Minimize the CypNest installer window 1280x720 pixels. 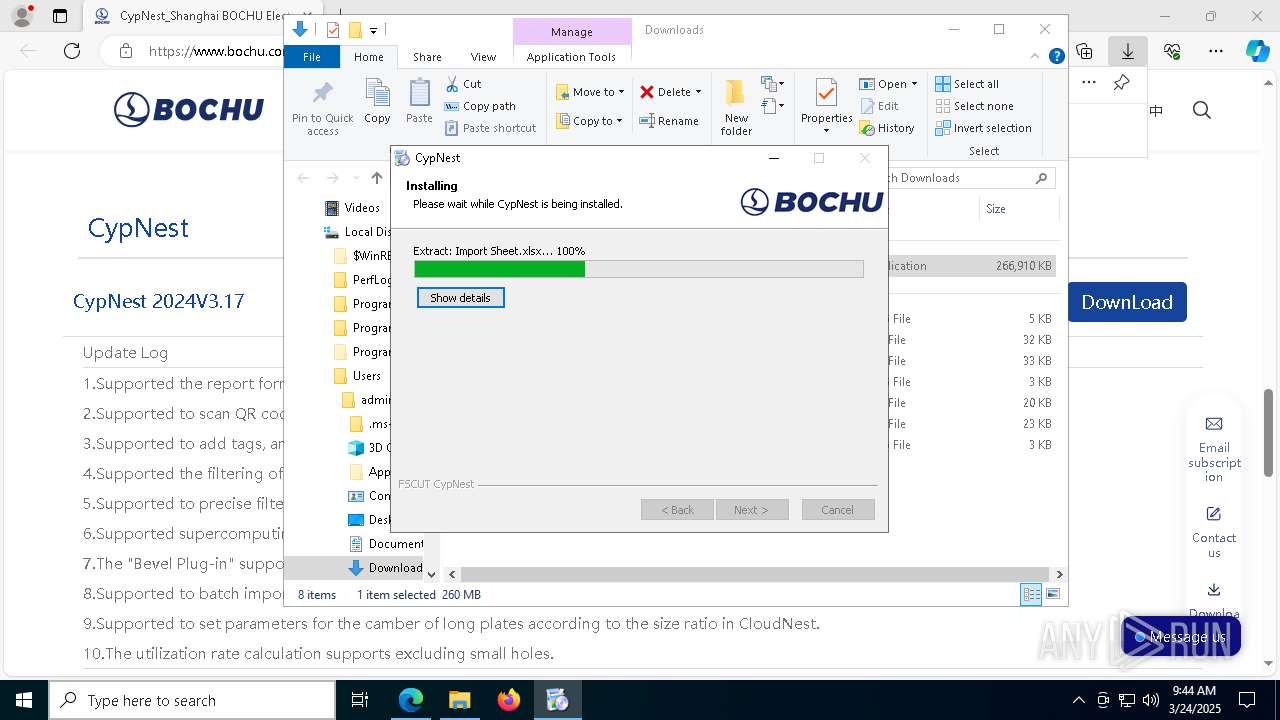(x=773, y=158)
